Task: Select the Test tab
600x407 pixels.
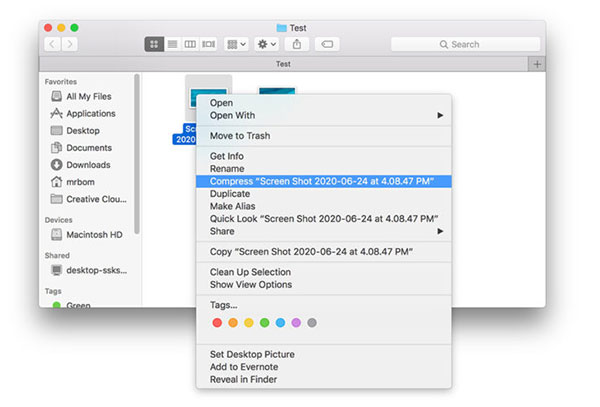Action: 283,64
